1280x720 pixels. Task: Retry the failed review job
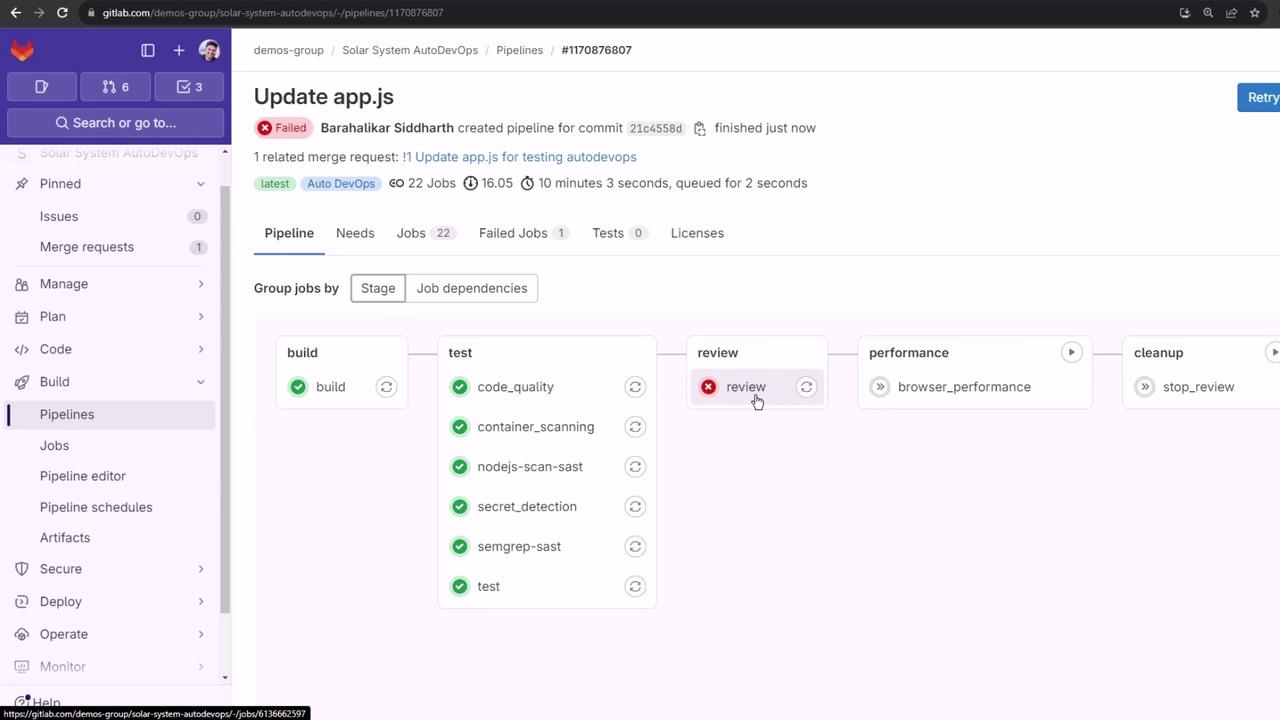click(x=806, y=387)
